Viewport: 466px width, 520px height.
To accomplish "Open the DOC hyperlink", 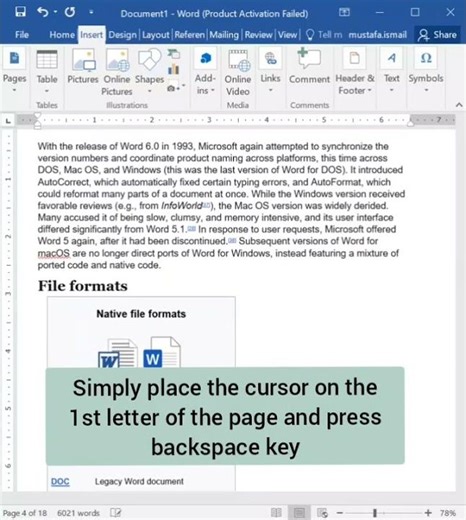I will click(60, 482).
